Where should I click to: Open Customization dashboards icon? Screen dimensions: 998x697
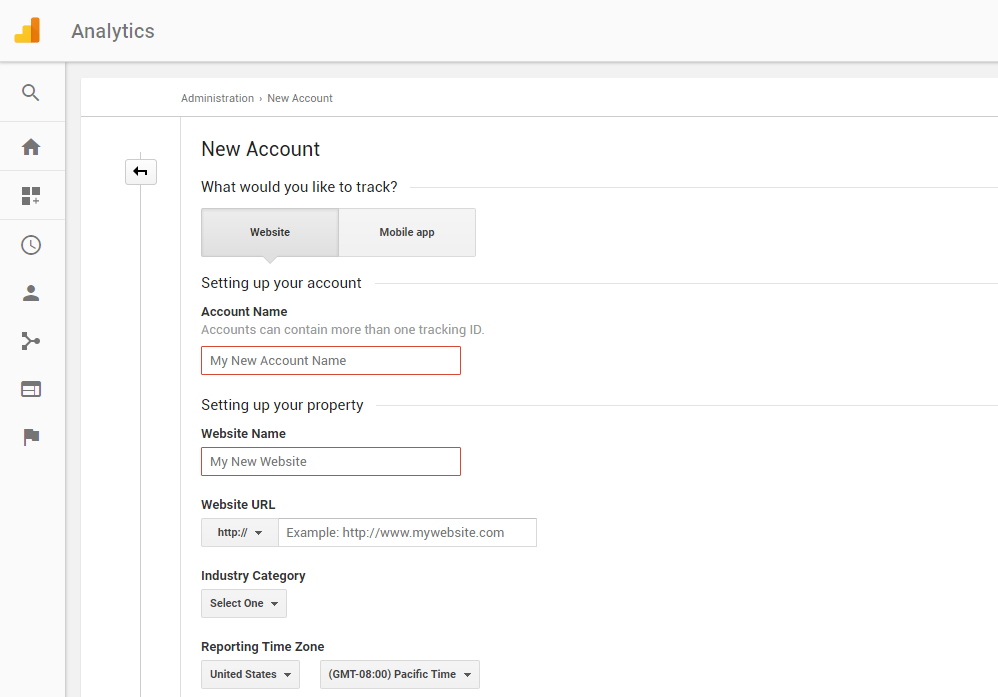pos(31,195)
